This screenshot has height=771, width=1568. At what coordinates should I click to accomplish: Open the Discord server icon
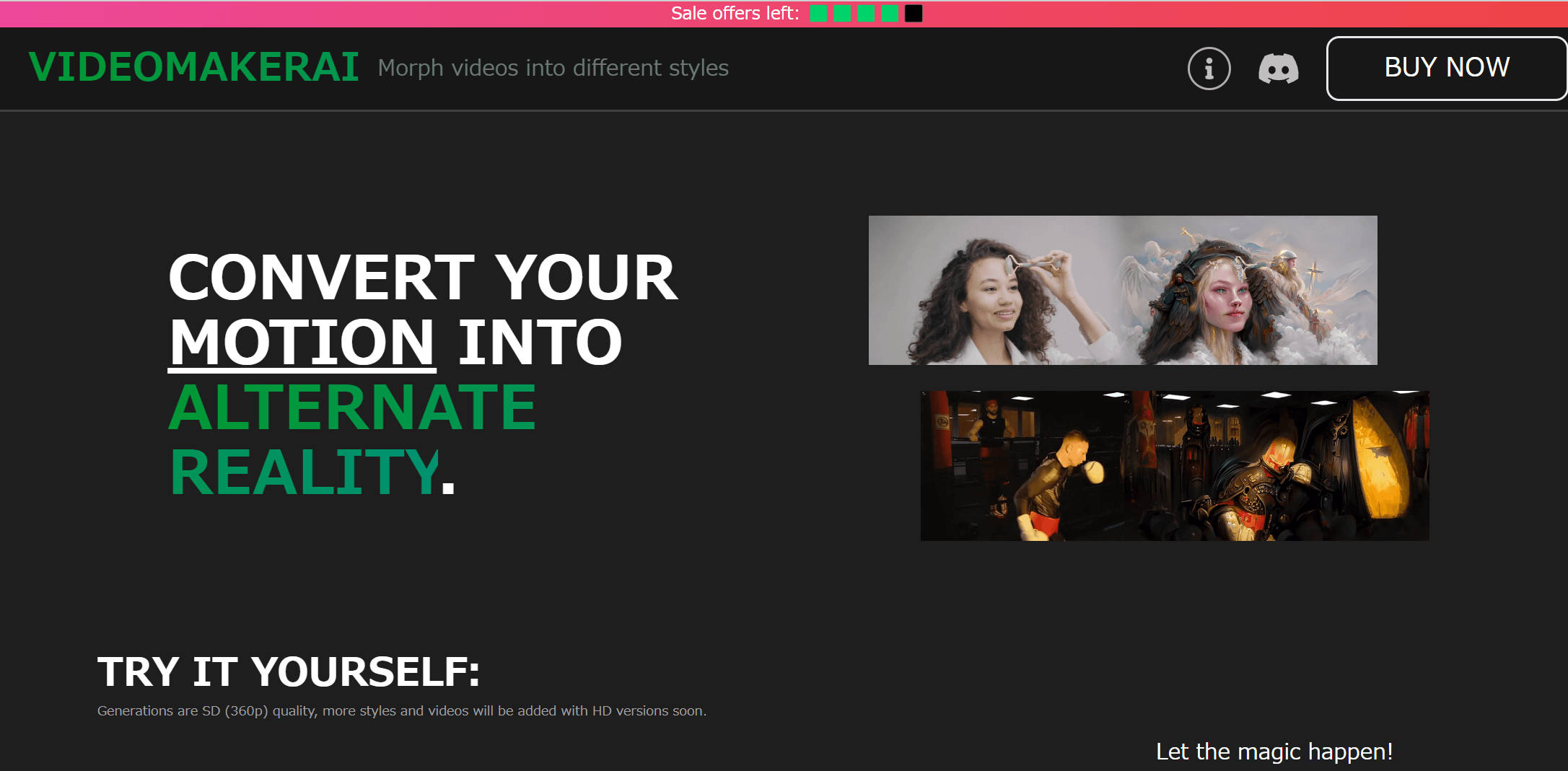[x=1279, y=69]
